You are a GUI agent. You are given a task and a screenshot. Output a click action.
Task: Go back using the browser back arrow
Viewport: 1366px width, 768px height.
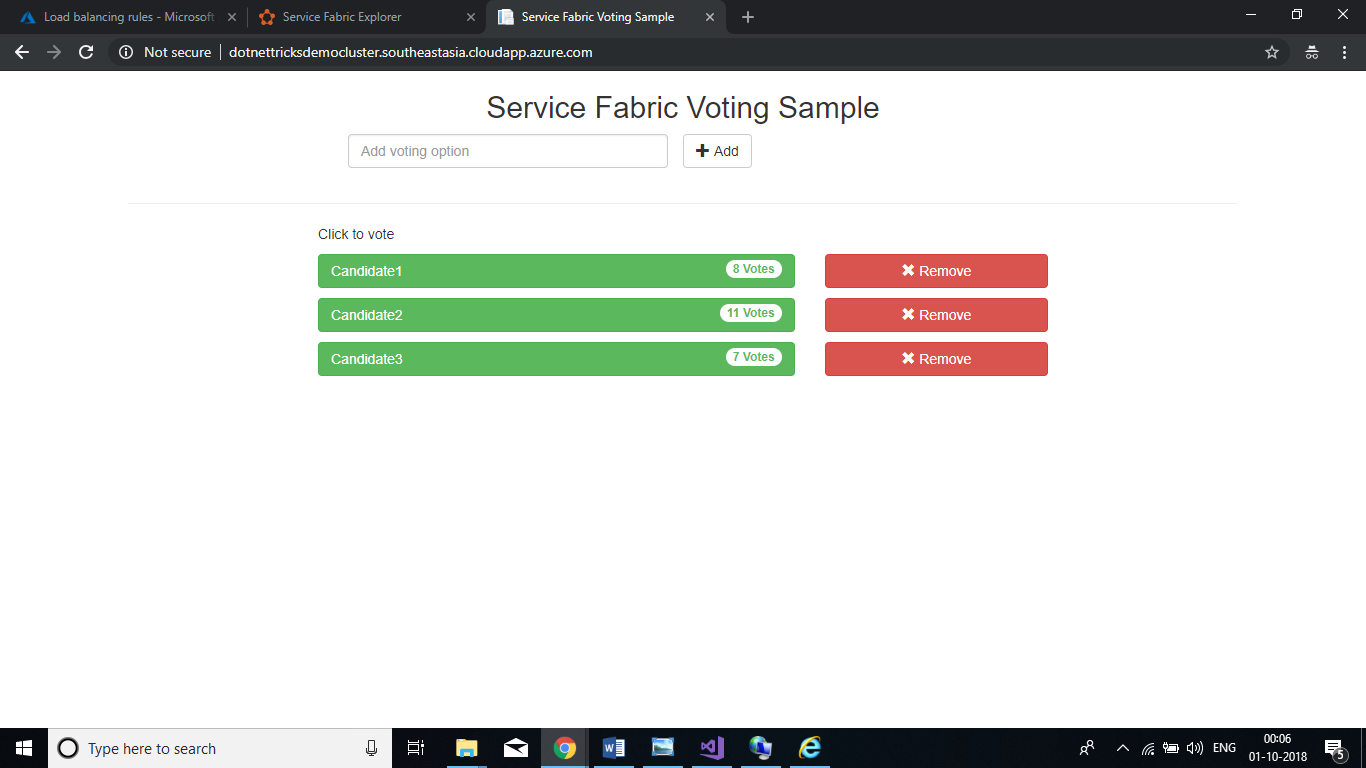pyautogui.click(x=22, y=52)
